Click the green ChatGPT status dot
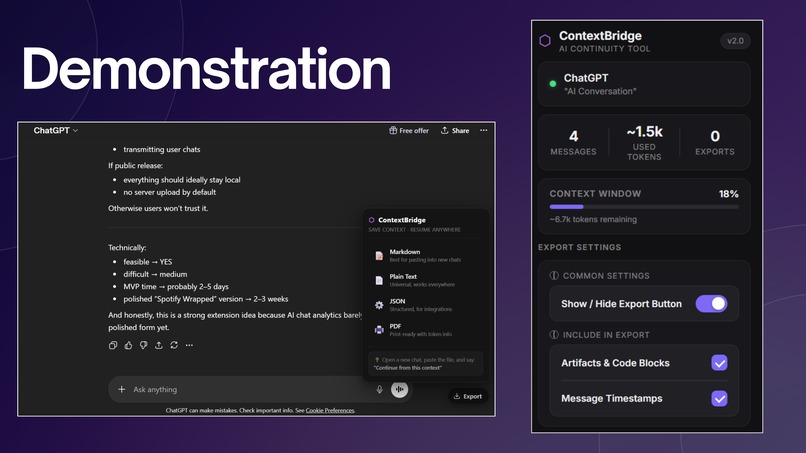 pos(553,84)
